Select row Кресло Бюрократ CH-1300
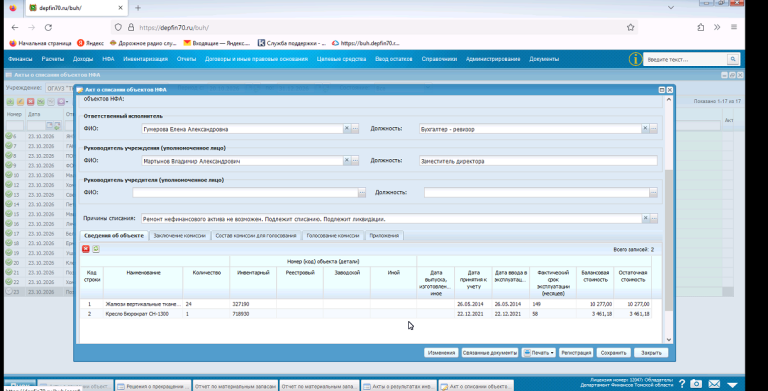The height and width of the screenshot is (391, 768). pos(366,314)
